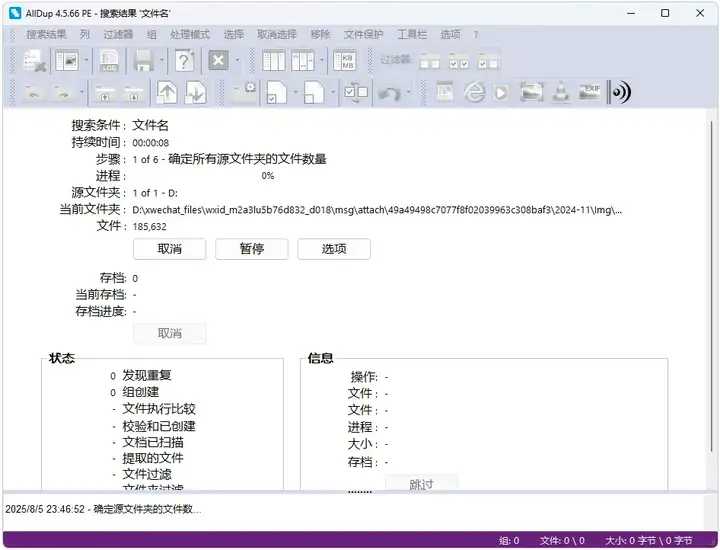The image size is (720, 550).
Task: Open with Internet Explorer icon
Action: 474,92
